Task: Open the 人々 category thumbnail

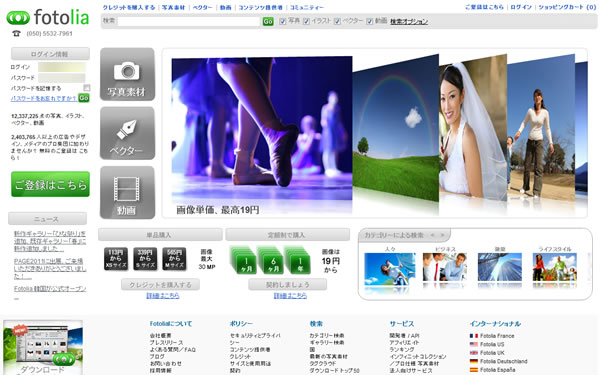Action: (390, 269)
